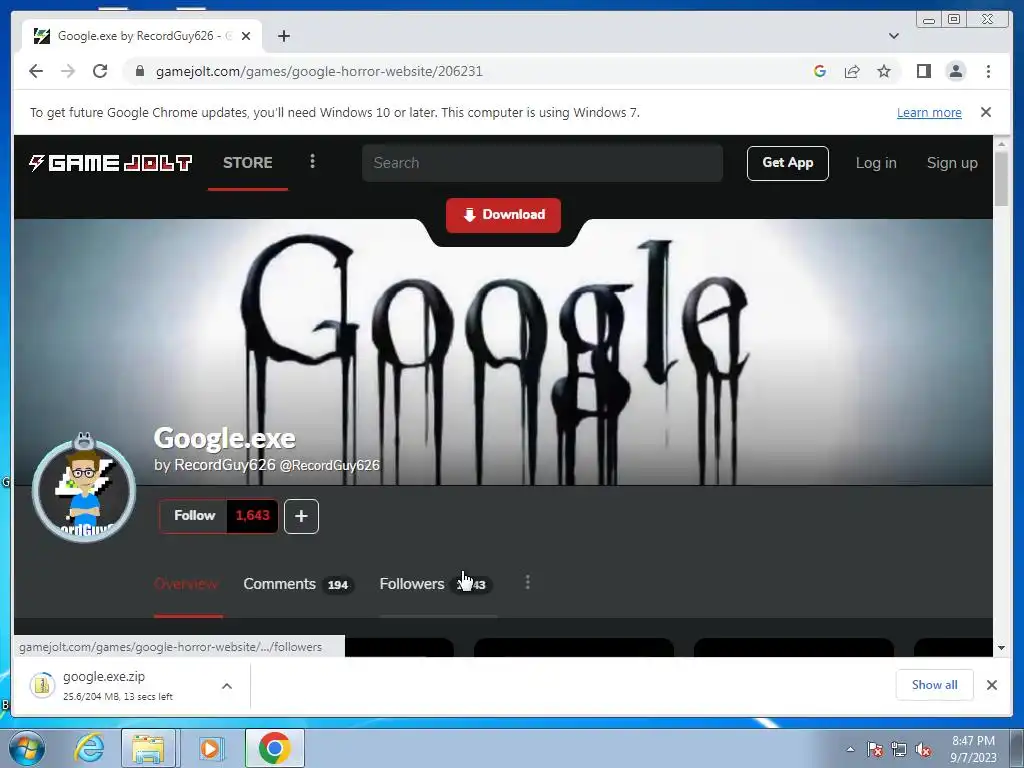The image size is (1024, 768).
Task: Click the Get App button
Action: point(788,163)
